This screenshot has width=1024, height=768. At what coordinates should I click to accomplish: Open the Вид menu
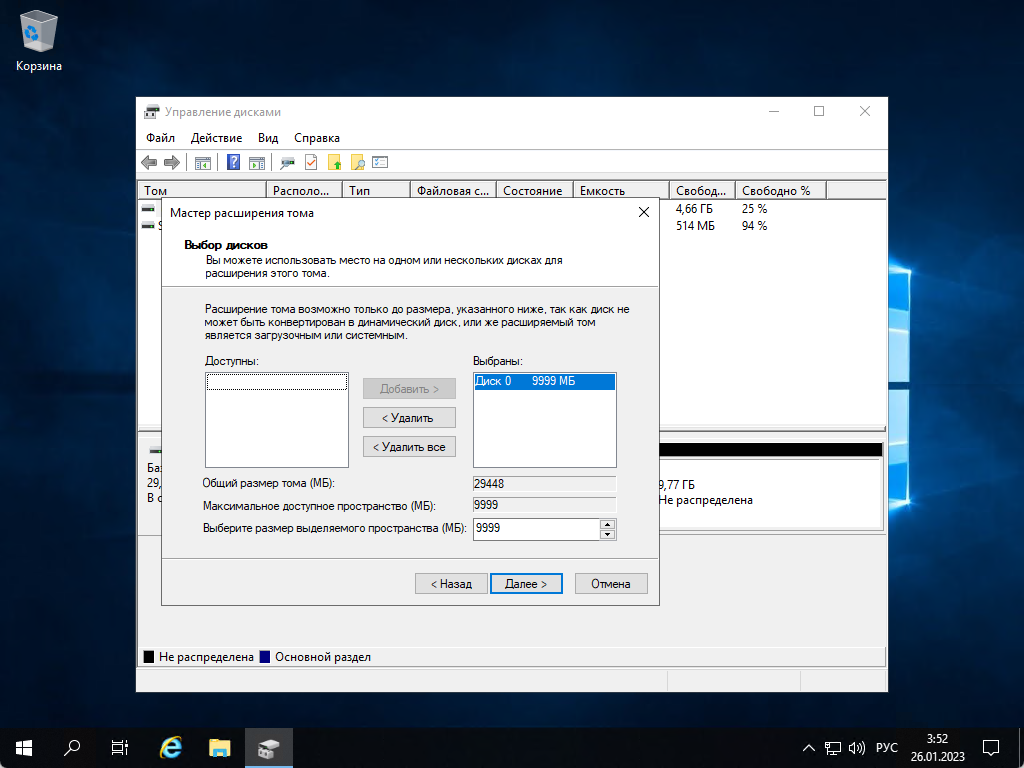267,137
